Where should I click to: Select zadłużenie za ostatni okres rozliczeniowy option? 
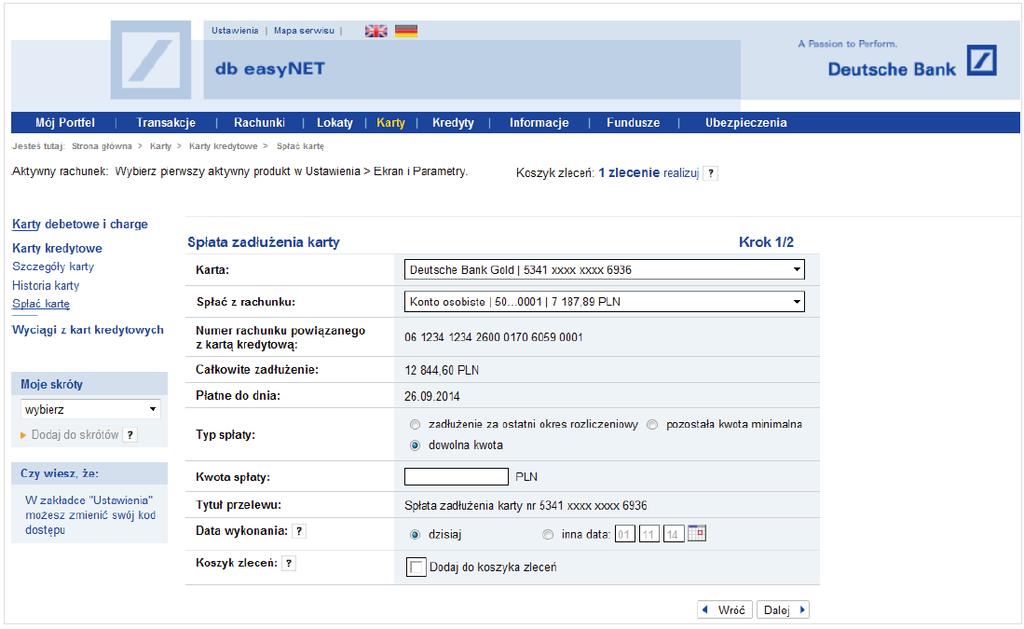click(x=415, y=425)
